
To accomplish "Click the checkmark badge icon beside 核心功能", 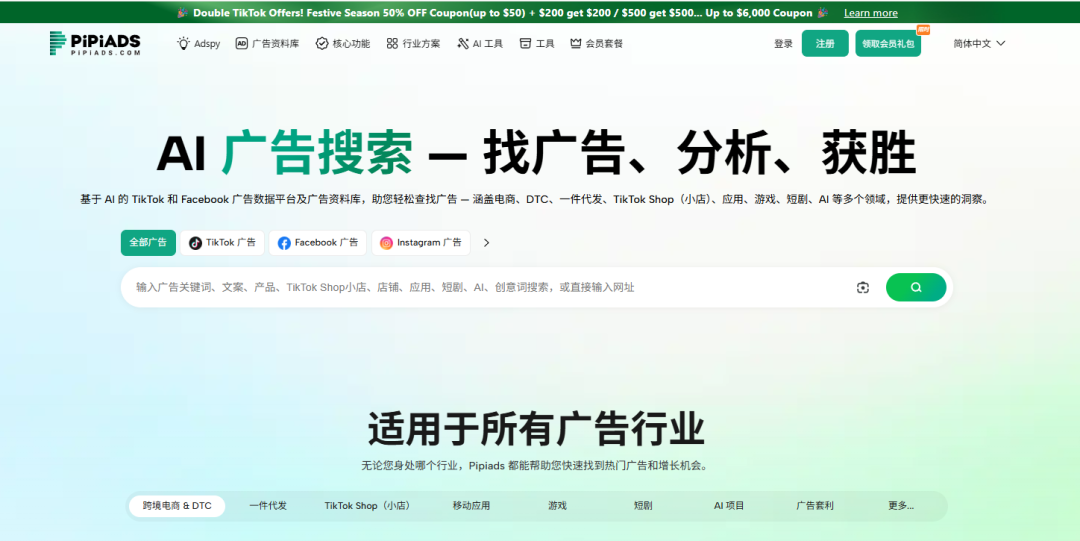I will [x=322, y=43].
